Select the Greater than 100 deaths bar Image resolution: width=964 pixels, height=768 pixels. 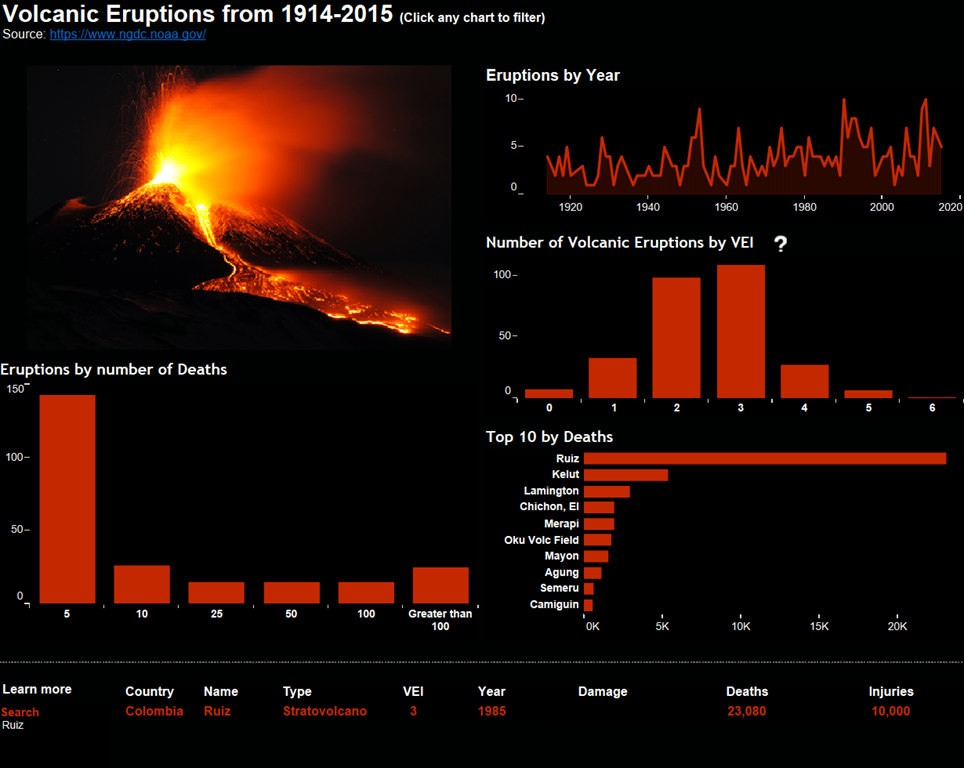440,585
